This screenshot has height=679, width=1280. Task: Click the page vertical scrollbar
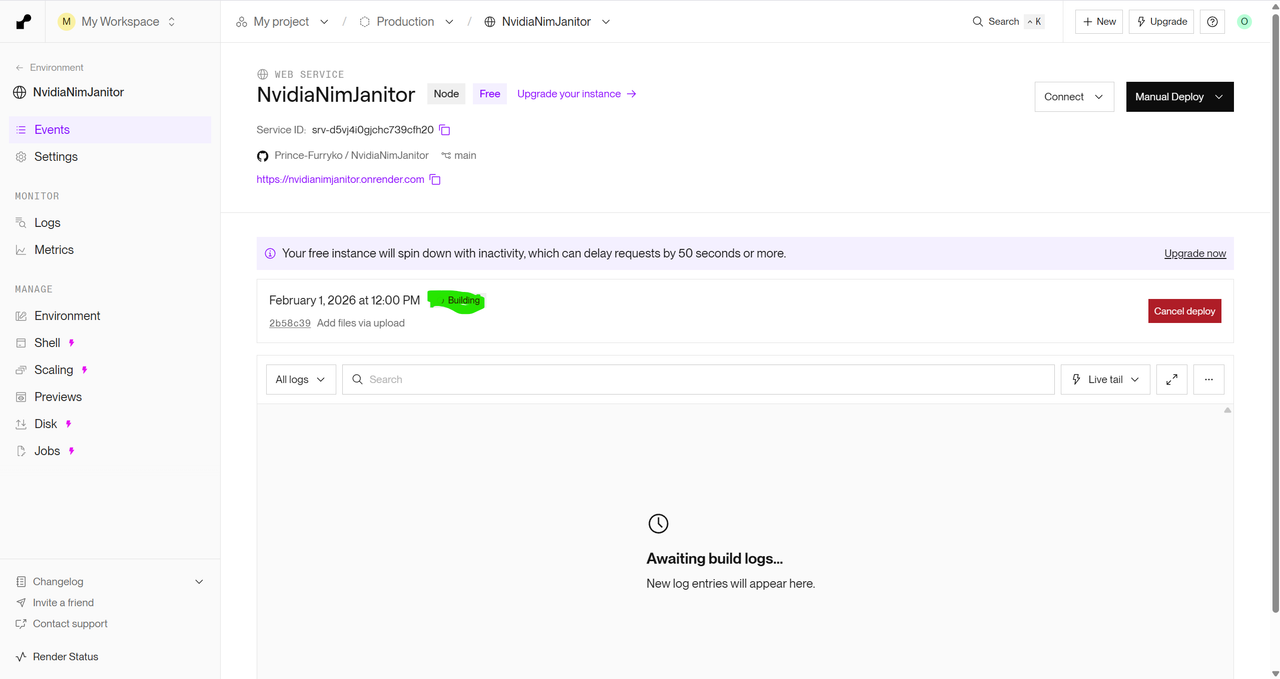tap(1274, 313)
